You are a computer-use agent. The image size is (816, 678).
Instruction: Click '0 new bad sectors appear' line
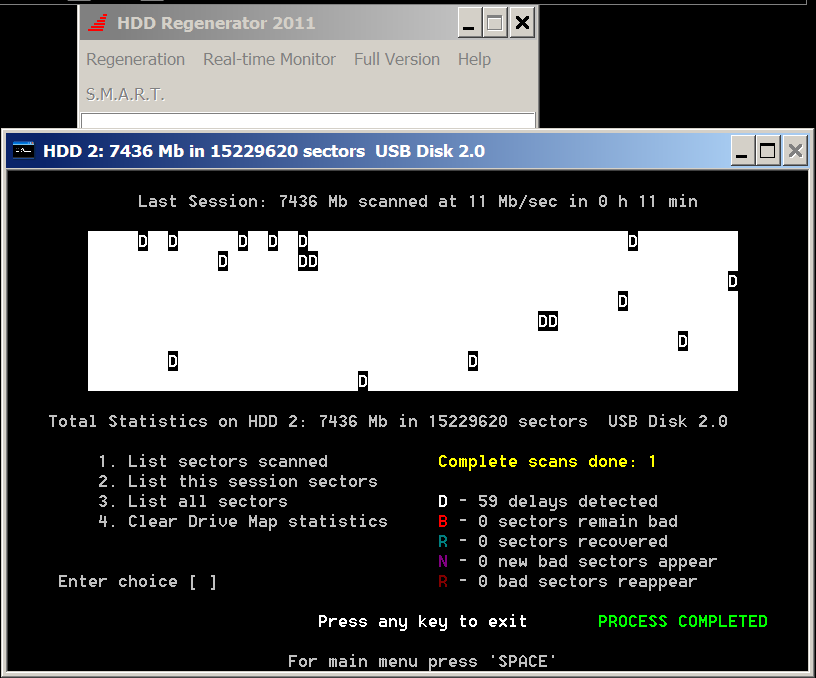click(x=578, y=561)
